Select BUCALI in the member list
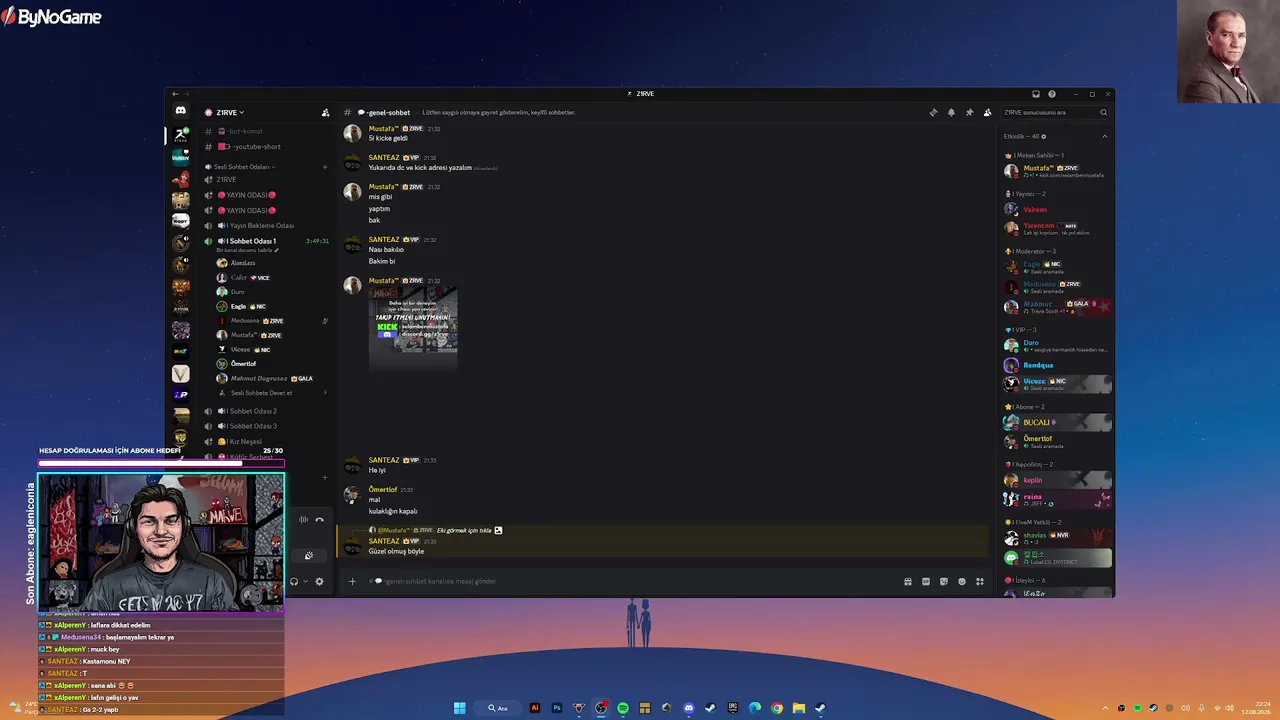The image size is (1280, 720). pos(1057,423)
